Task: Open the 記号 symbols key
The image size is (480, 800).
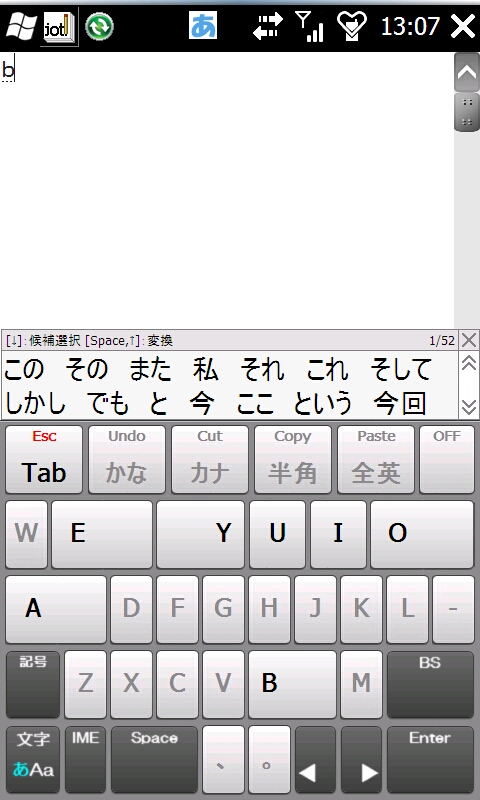Action: coord(33,684)
